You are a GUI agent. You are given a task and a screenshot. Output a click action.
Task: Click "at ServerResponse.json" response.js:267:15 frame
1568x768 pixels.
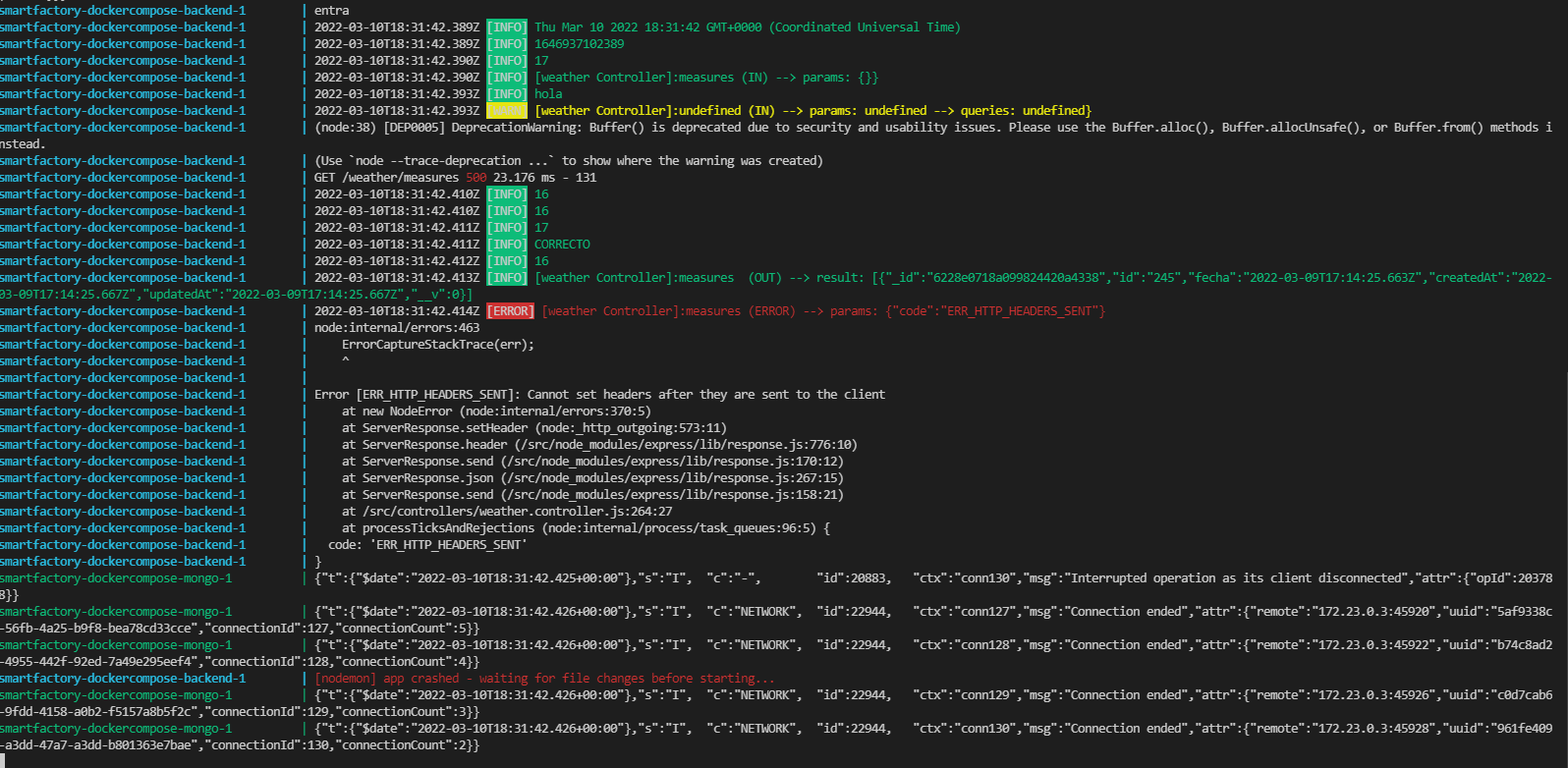coord(592,478)
